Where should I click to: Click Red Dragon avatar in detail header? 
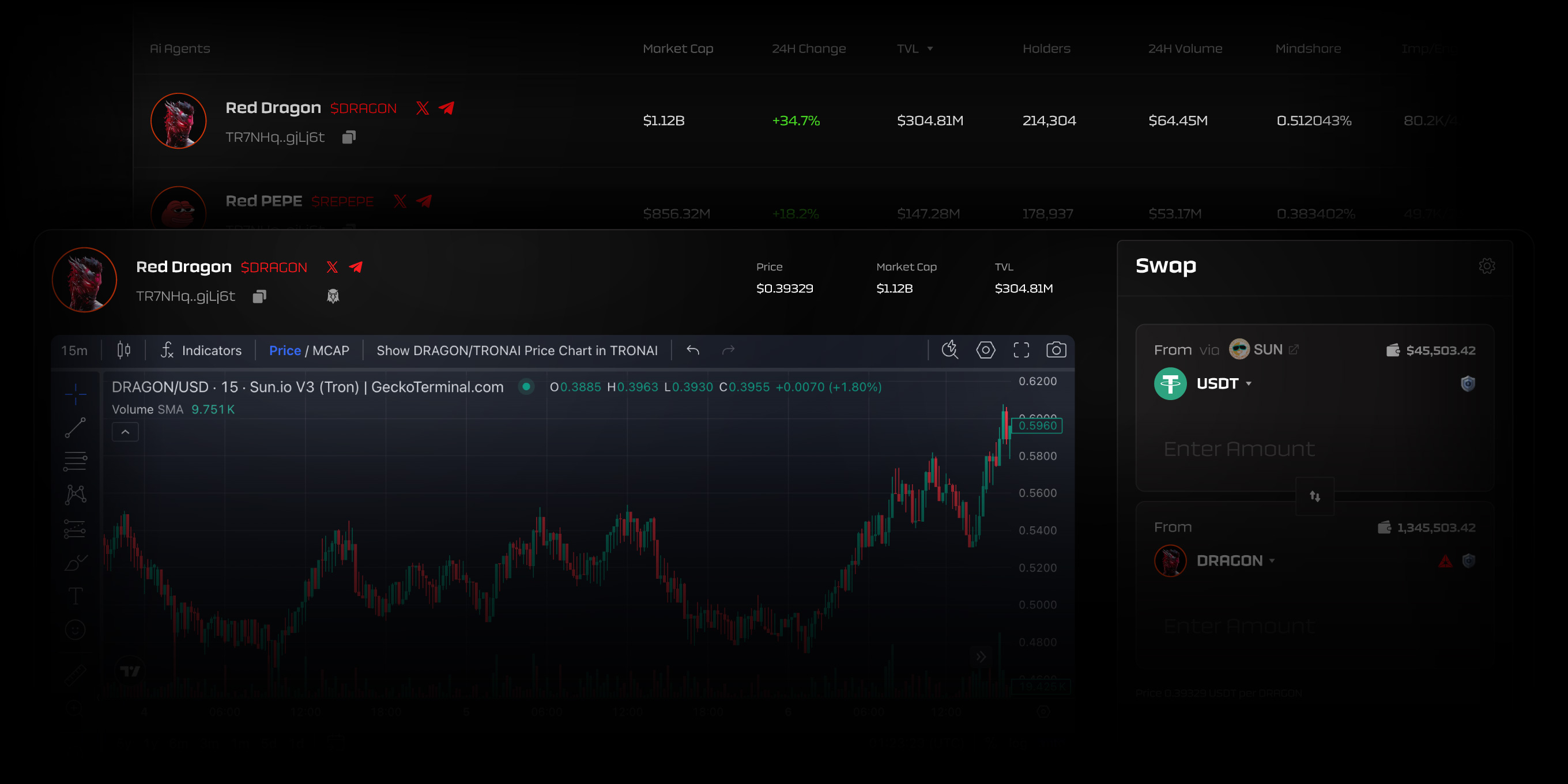pos(84,280)
